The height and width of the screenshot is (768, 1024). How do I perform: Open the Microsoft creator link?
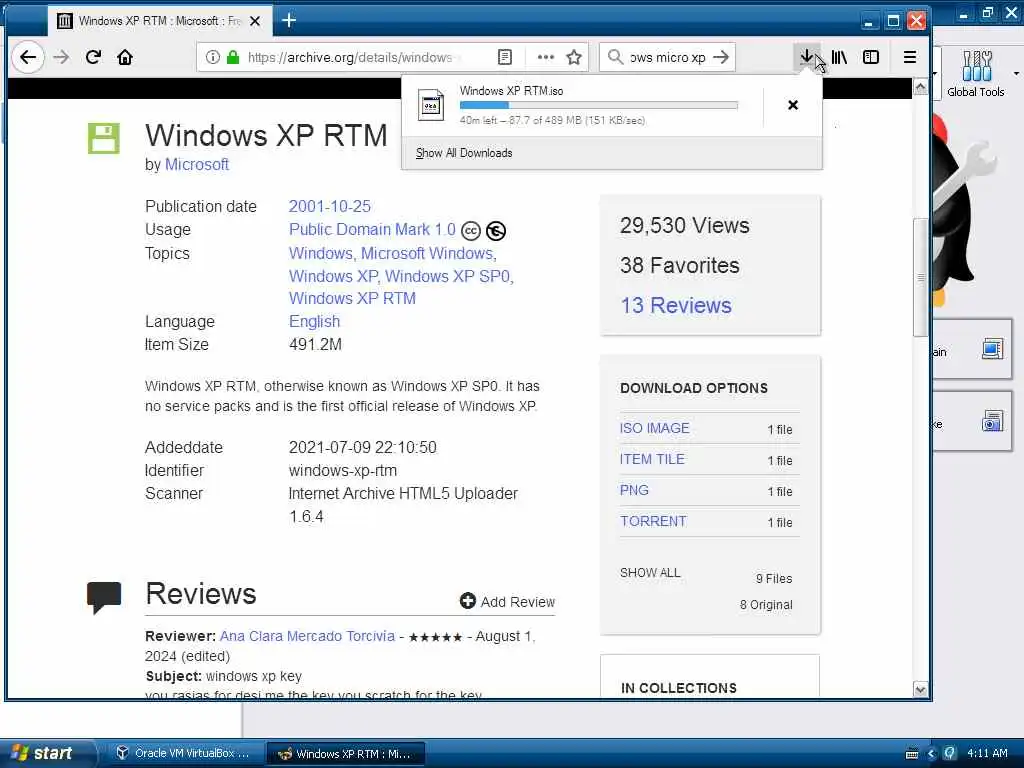click(197, 165)
